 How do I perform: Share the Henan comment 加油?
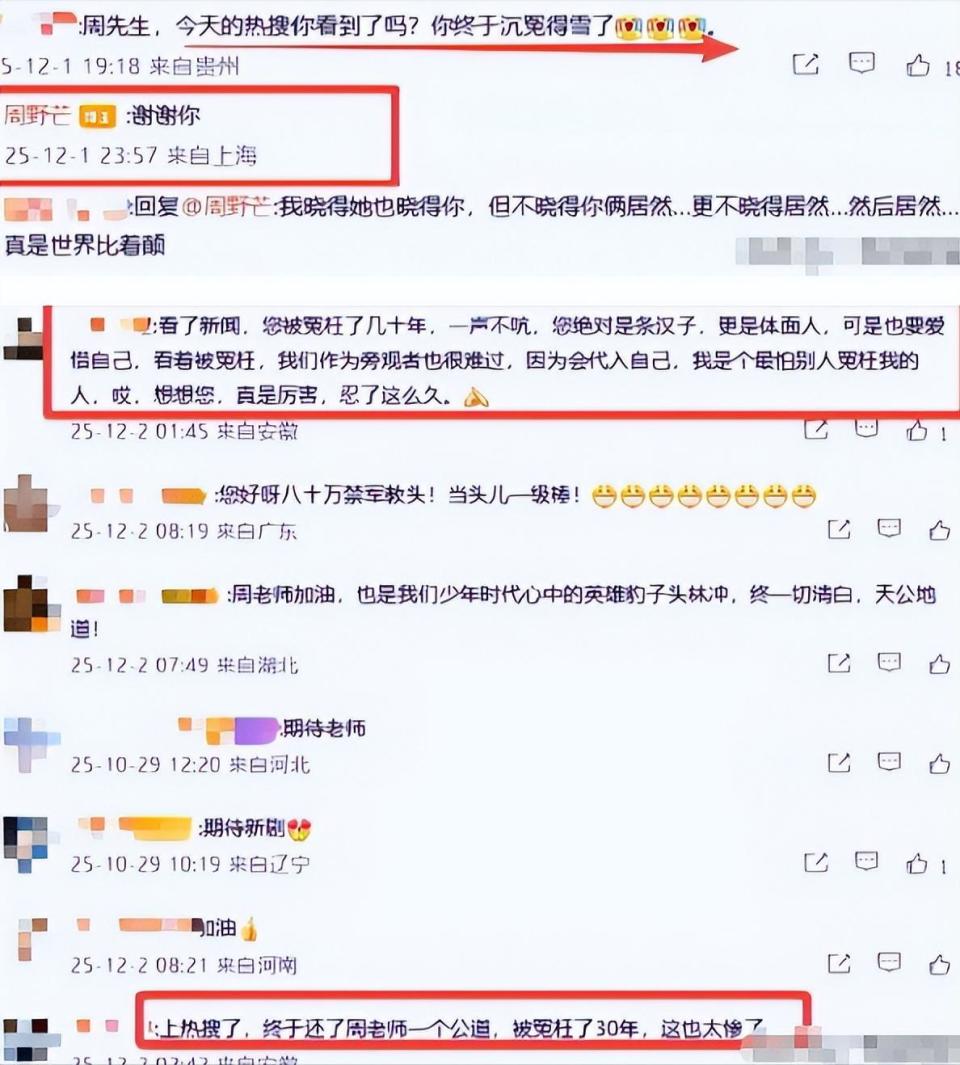pos(839,962)
